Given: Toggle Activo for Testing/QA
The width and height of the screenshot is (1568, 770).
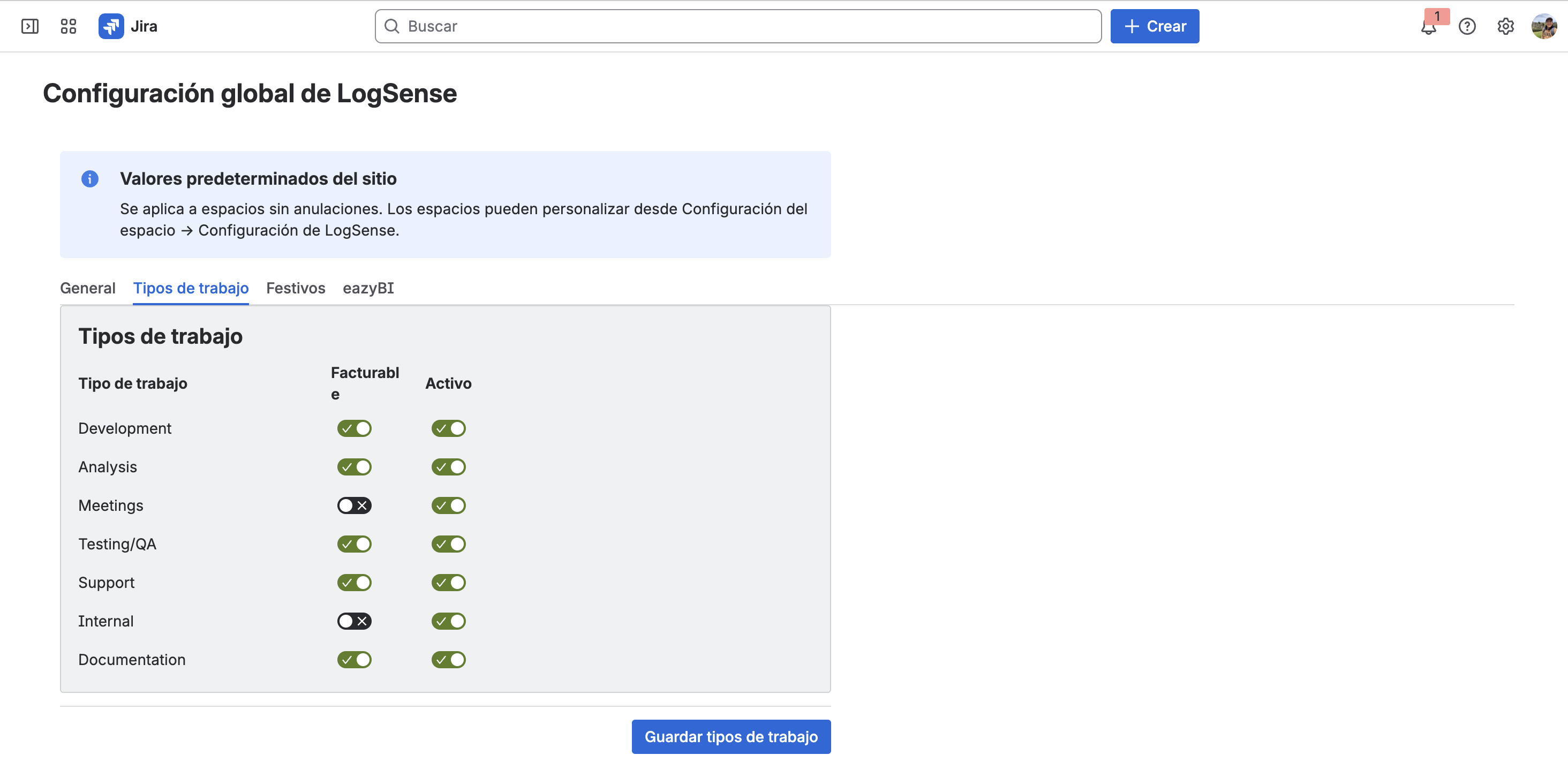Looking at the screenshot, I should click(449, 544).
